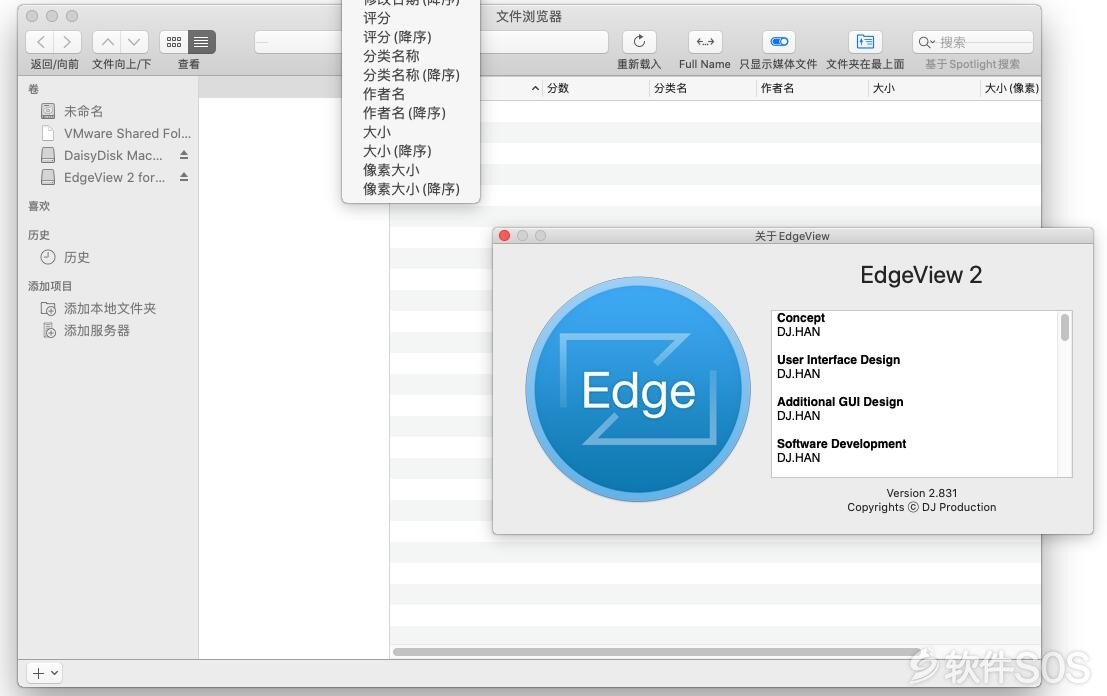The height and width of the screenshot is (696, 1107).
Task: Select EdgeView 2 for... volume
Action: (x=114, y=177)
